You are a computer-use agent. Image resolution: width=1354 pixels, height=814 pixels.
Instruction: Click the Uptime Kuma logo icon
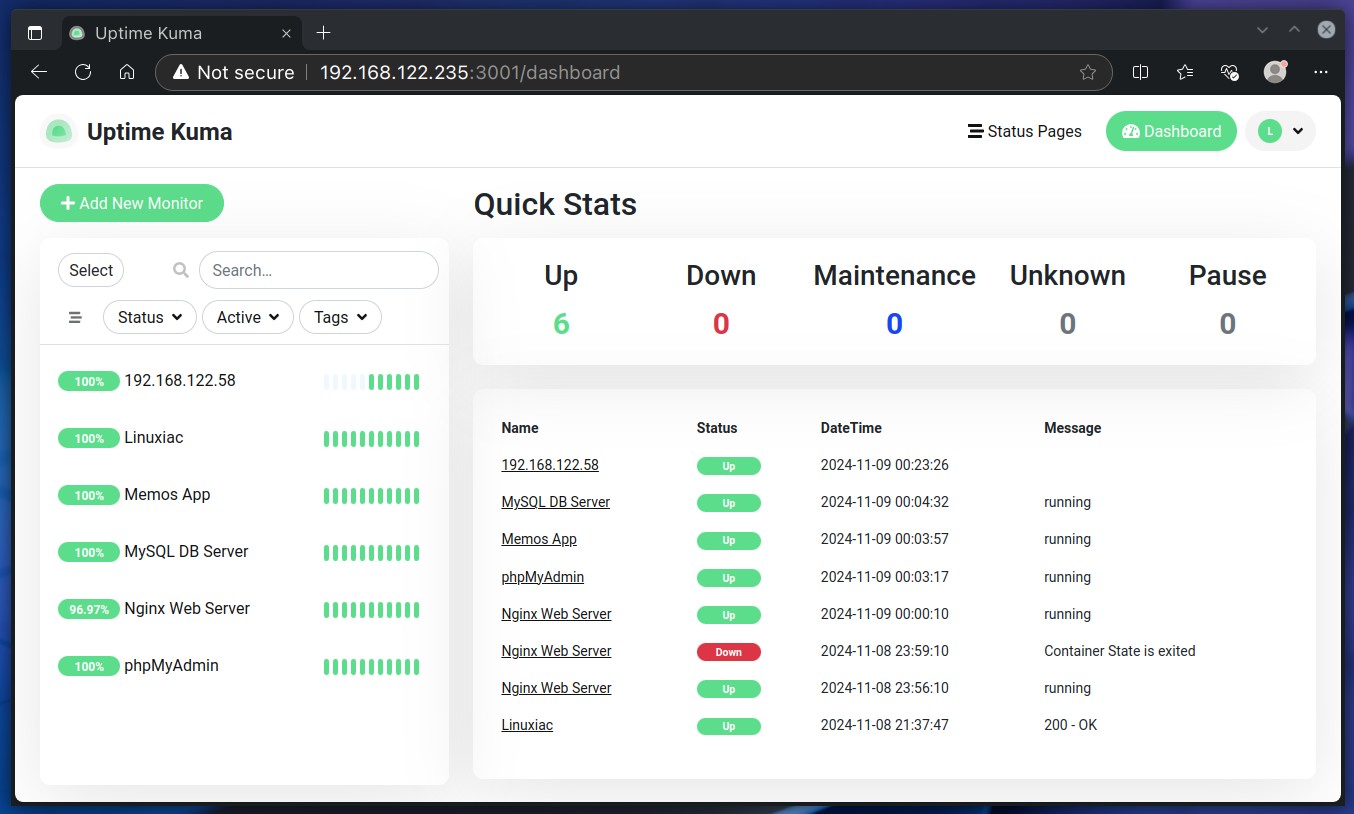click(x=59, y=132)
